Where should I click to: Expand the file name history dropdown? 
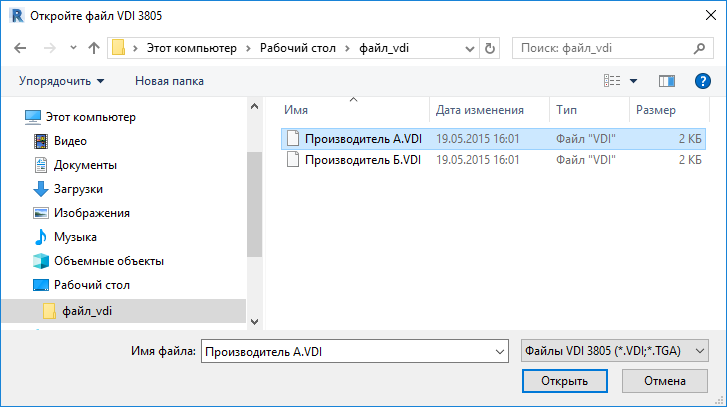tap(500, 352)
